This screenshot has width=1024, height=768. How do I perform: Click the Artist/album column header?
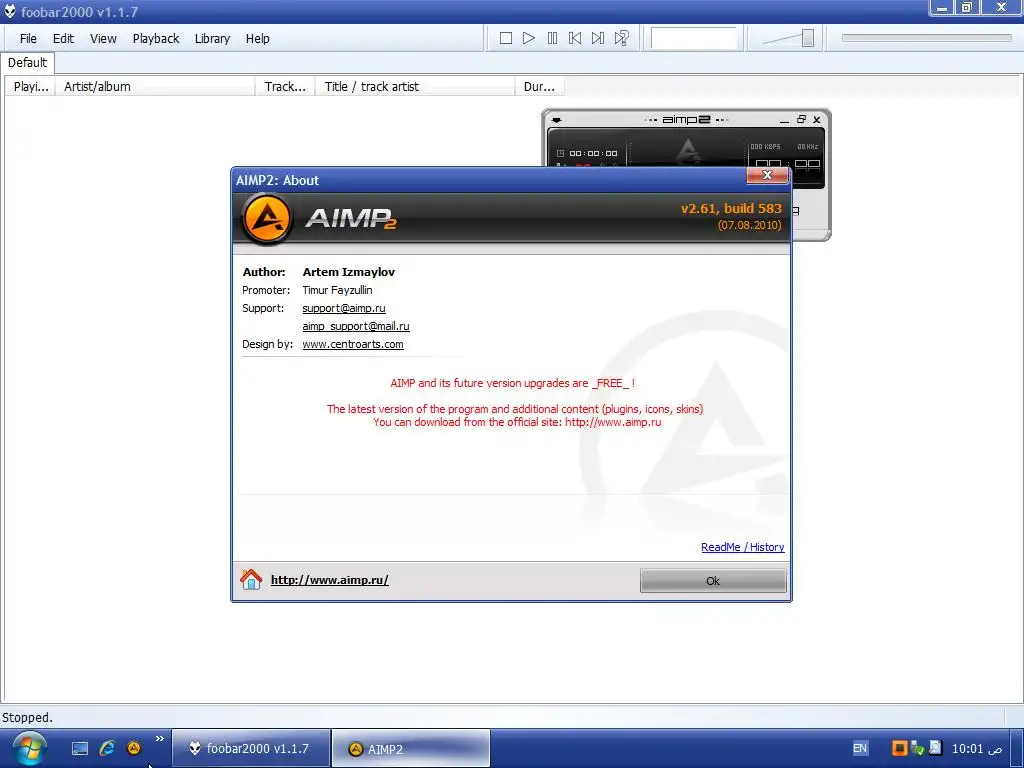(x=155, y=86)
